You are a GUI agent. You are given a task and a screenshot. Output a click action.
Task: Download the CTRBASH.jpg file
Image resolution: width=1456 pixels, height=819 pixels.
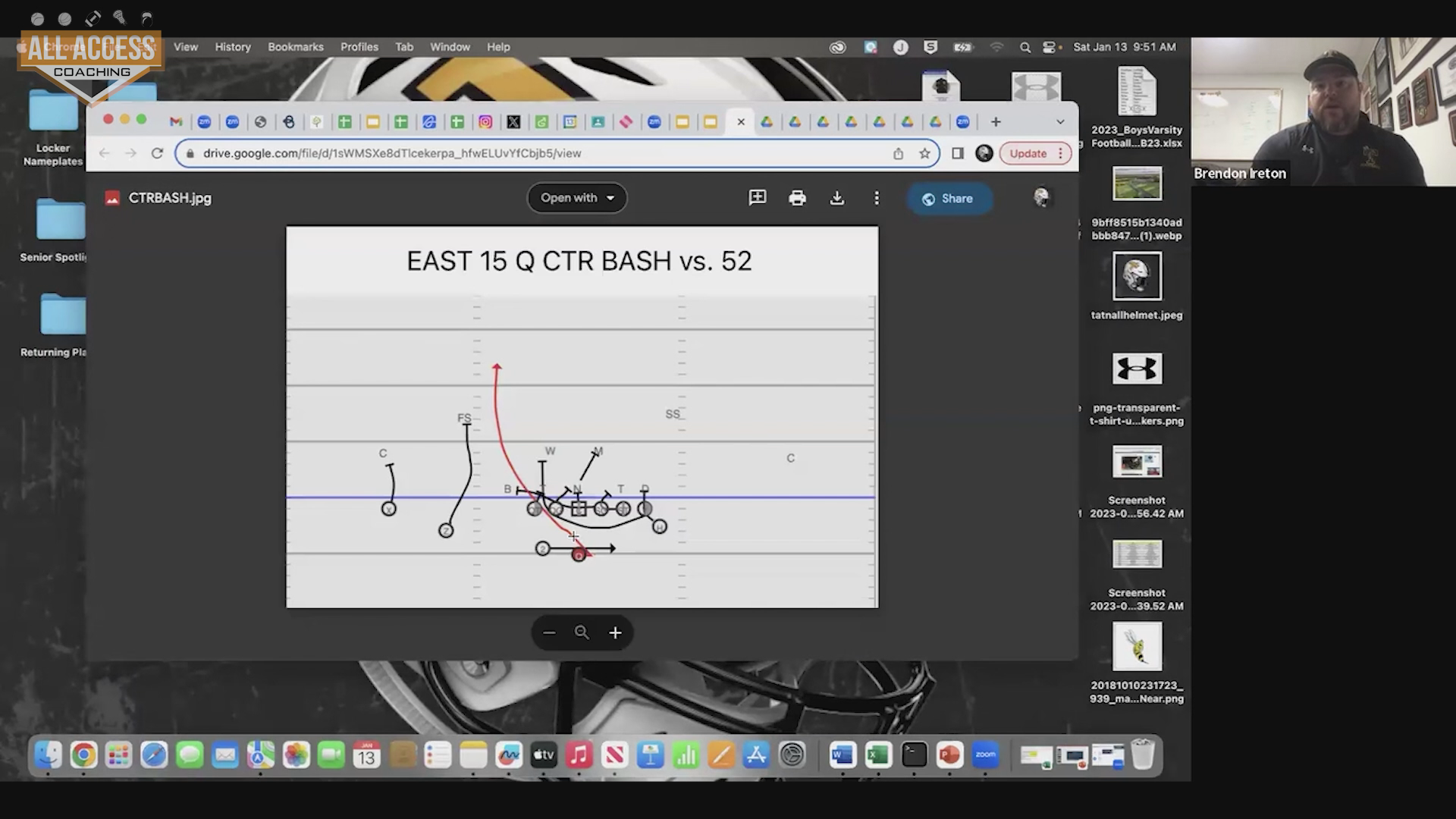tap(837, 198)
